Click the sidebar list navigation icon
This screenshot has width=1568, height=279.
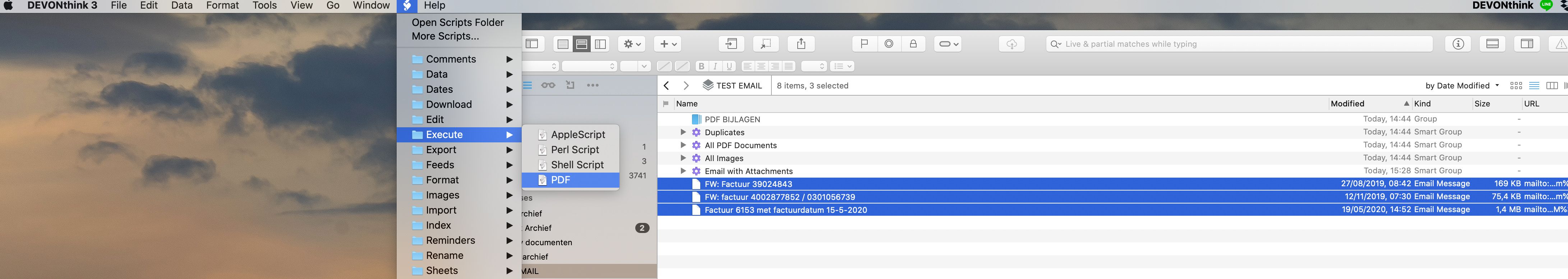[528, 85]
